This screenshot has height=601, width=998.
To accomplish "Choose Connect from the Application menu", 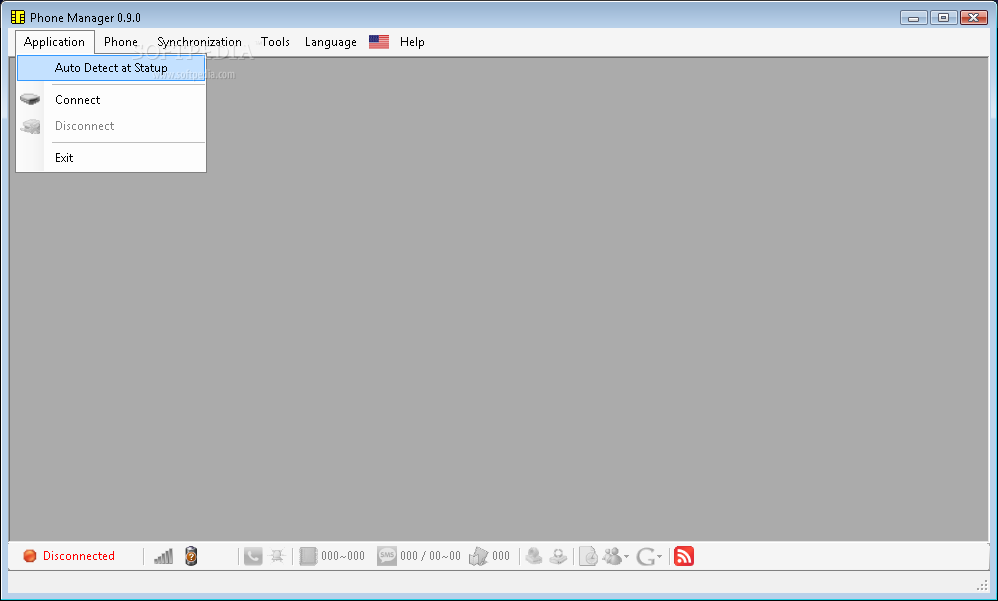I will tap(111, 99).
